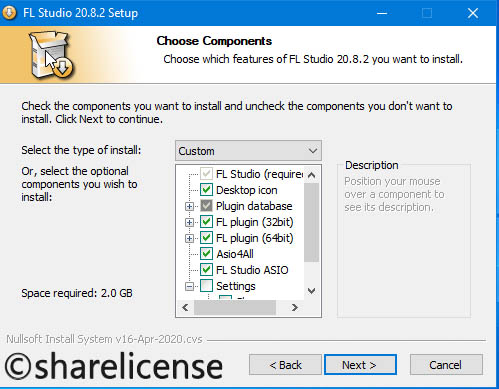Image resolution: width=499 pixels, height=389 pixels.
Task: Click the FL Studio setup title bar icon
Action: (9, 13)
